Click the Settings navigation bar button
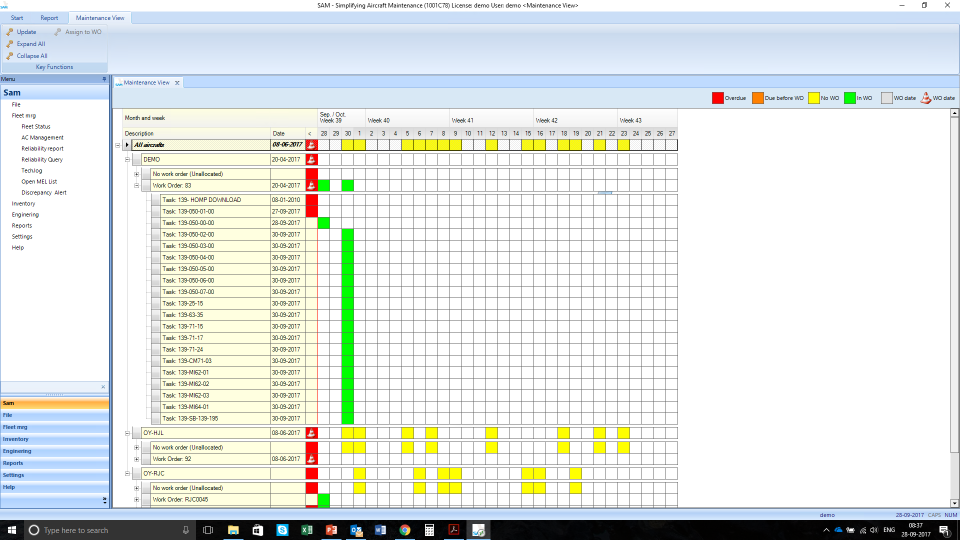This screenshot has width=960, height=540. point(54,475)
